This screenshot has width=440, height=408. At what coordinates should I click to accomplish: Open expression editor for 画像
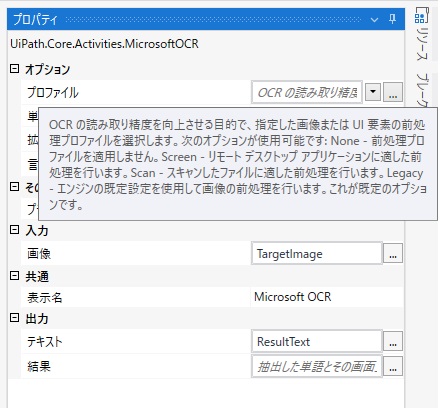click(x=393, y=253)
